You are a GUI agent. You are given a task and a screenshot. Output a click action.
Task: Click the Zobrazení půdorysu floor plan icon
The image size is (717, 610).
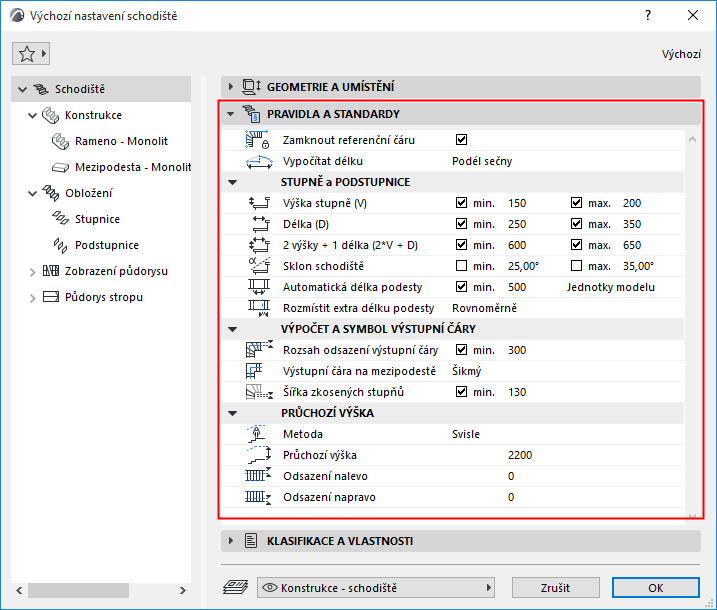click(x=51, y=271)
